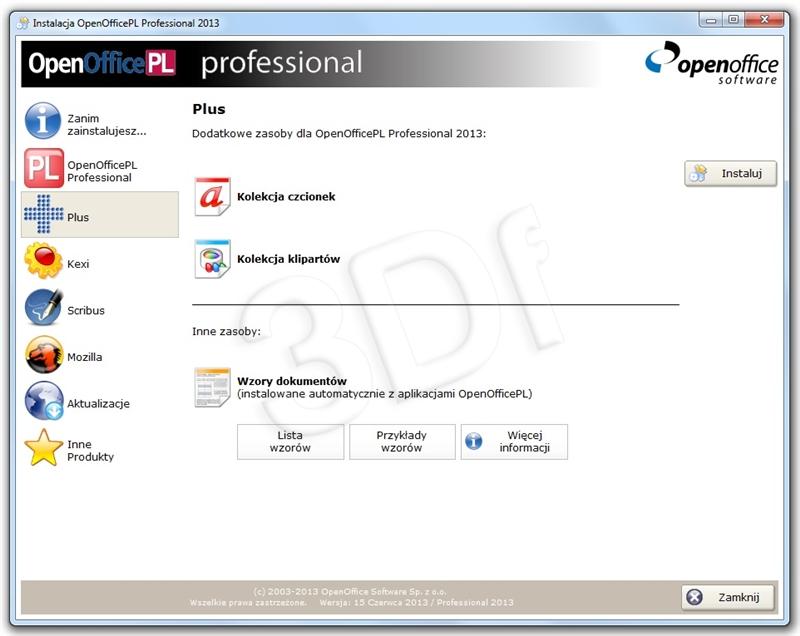The image size is (800, 636).
Task: Click the Plus page heading
Action: tap(209, 109)
